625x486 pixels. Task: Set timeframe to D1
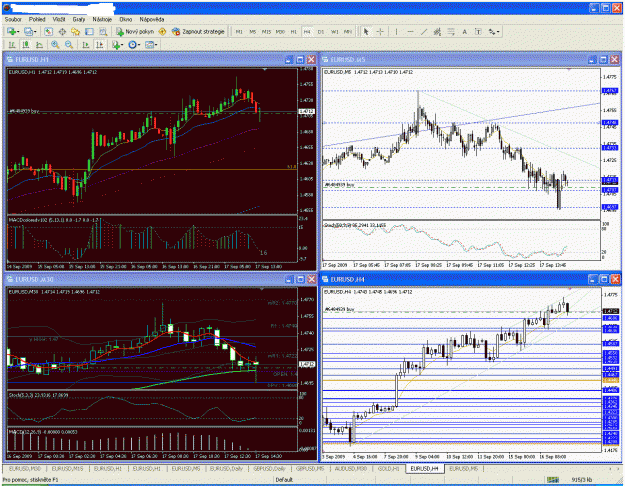[x=321, y=31]
